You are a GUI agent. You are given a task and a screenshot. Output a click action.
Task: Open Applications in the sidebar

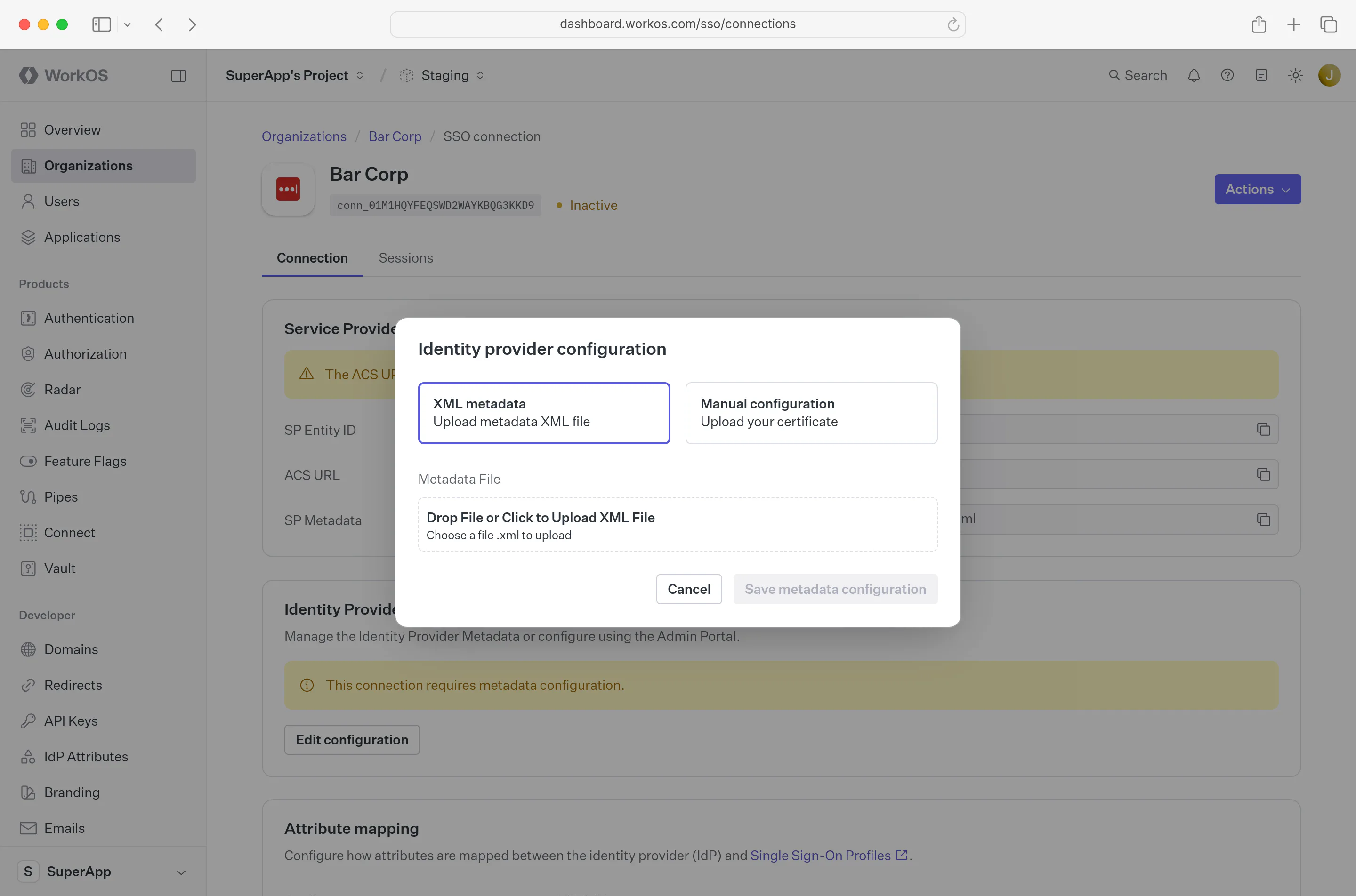(104, 237)
